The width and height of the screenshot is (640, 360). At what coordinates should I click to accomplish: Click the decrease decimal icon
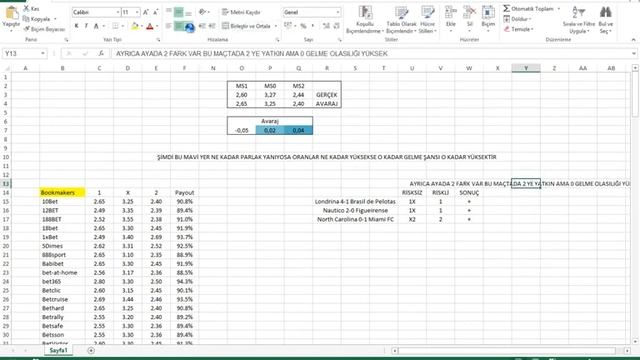pos(336,26)
